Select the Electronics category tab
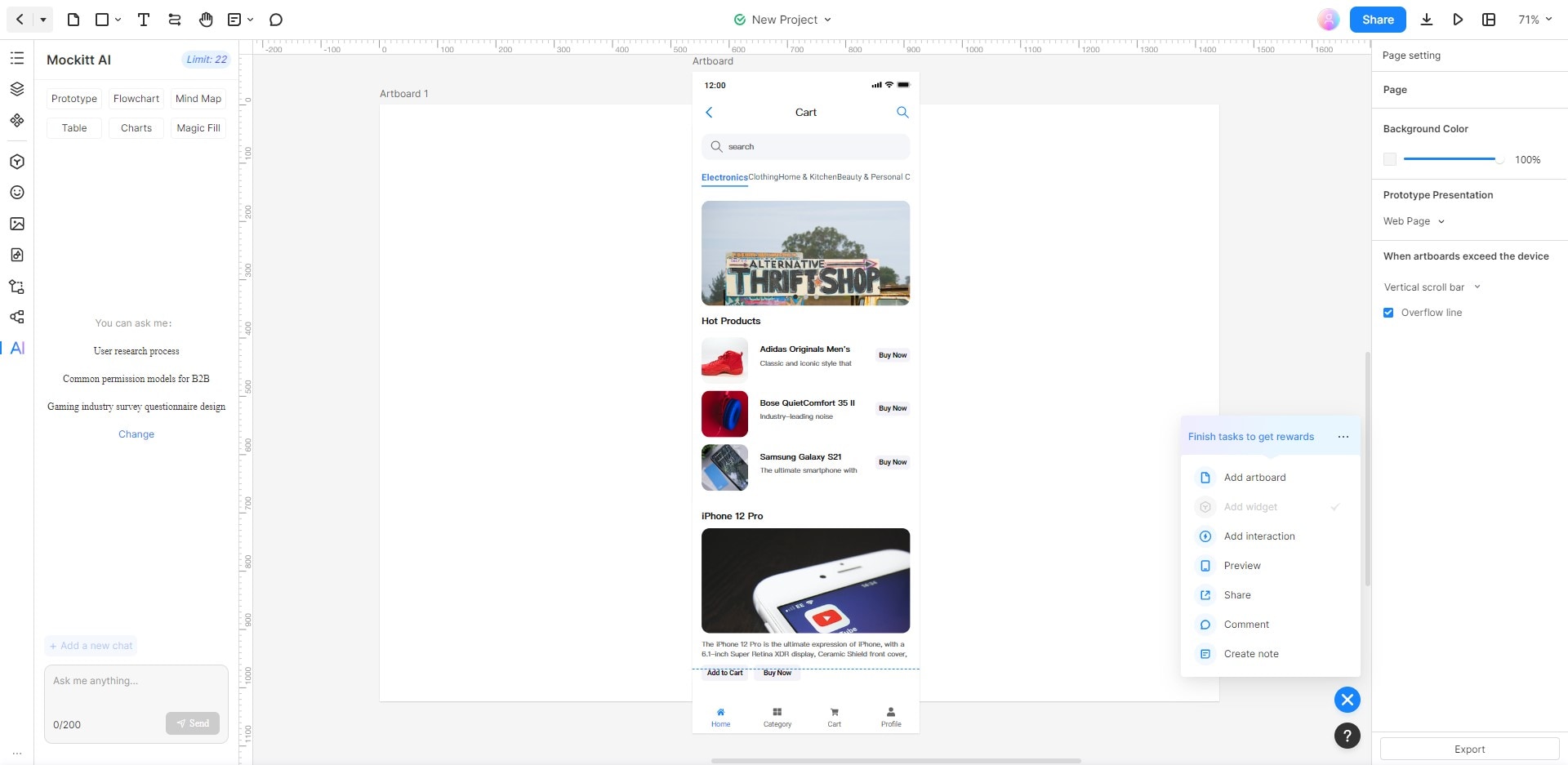 724,177
